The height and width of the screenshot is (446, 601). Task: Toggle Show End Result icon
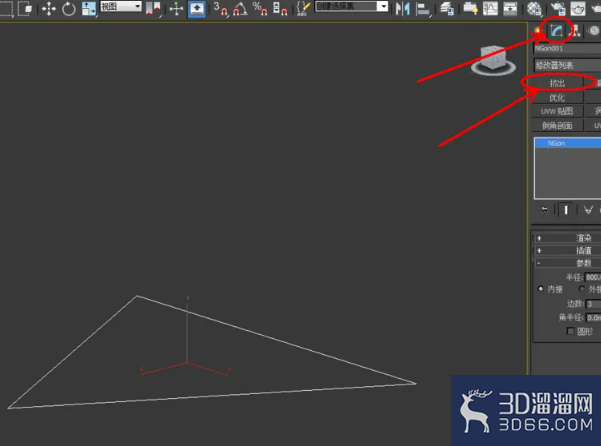[566, 210]
